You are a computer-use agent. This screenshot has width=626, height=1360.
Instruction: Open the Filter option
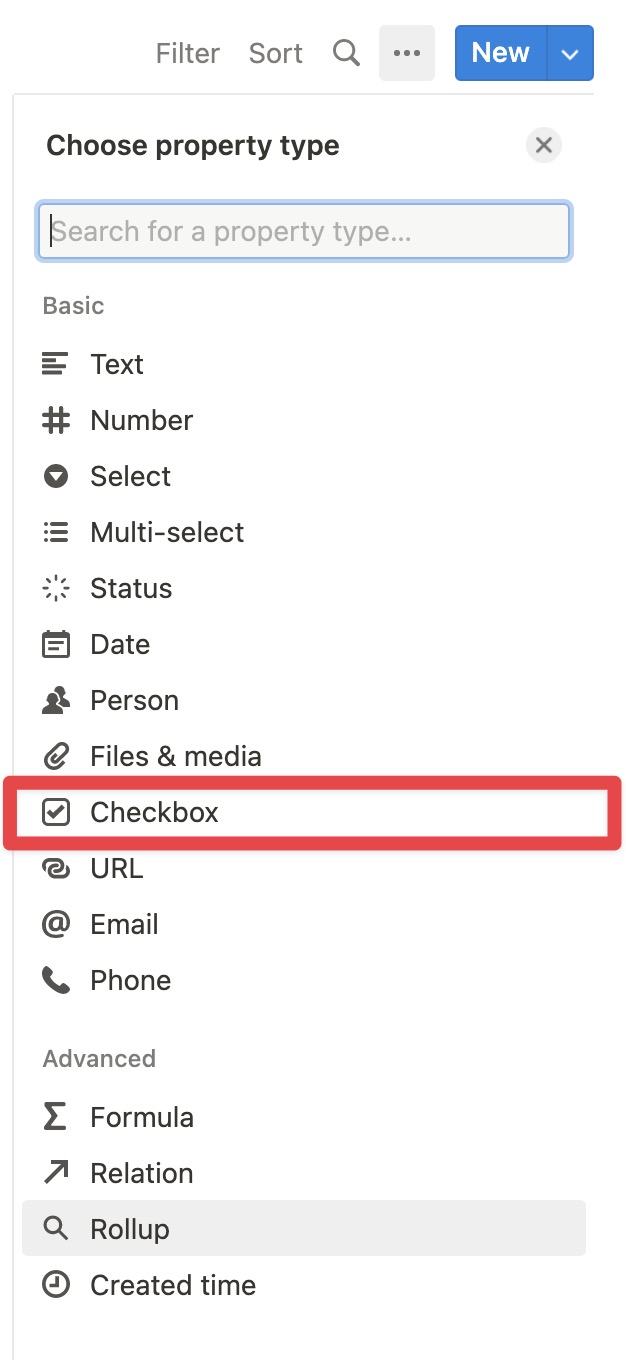tap(188, 53)
